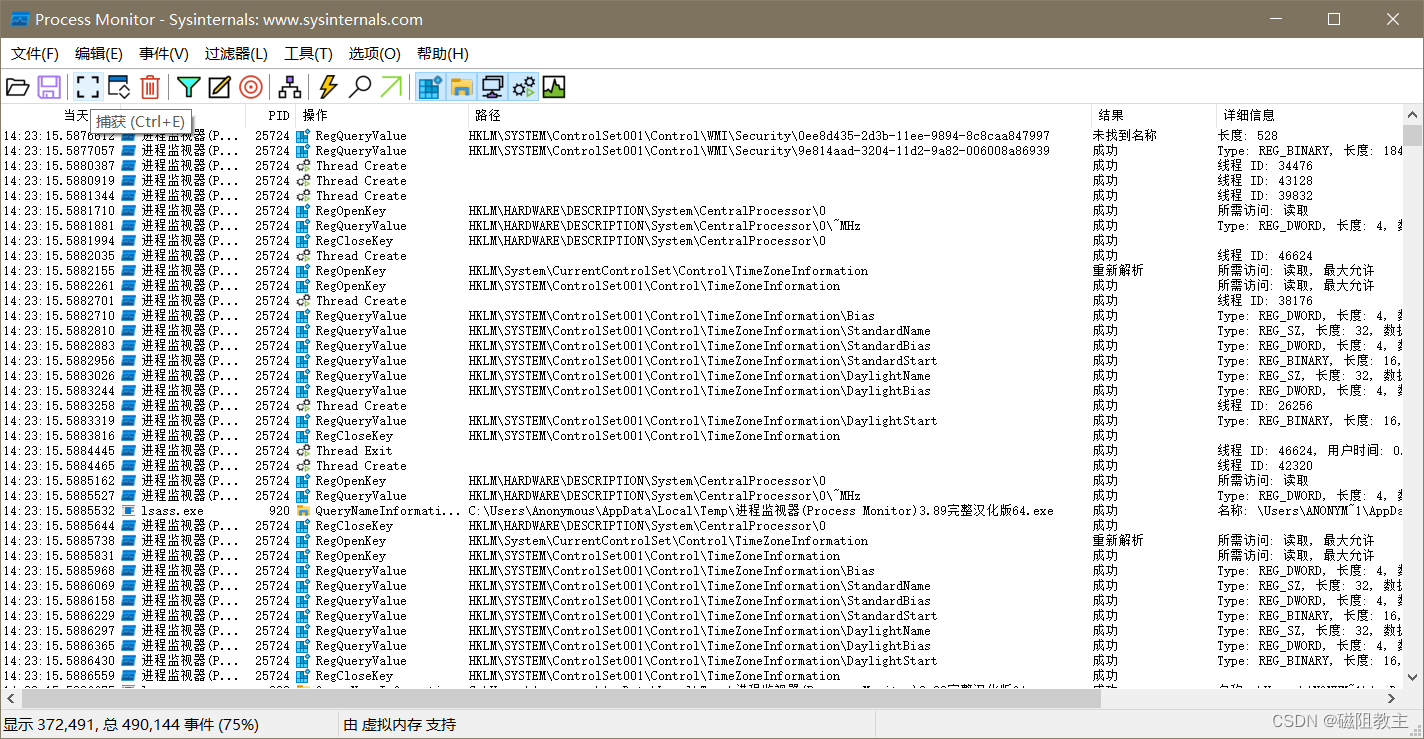Toggle display of file system activity
Viewport: 1424px width, 739px height.
point(460,87)
